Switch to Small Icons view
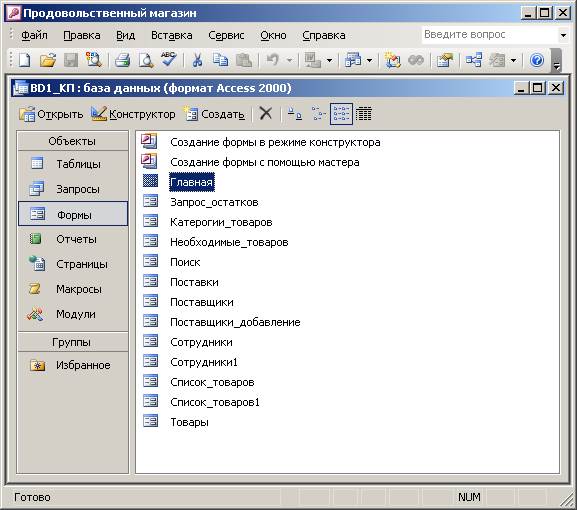 coord(318,114)
